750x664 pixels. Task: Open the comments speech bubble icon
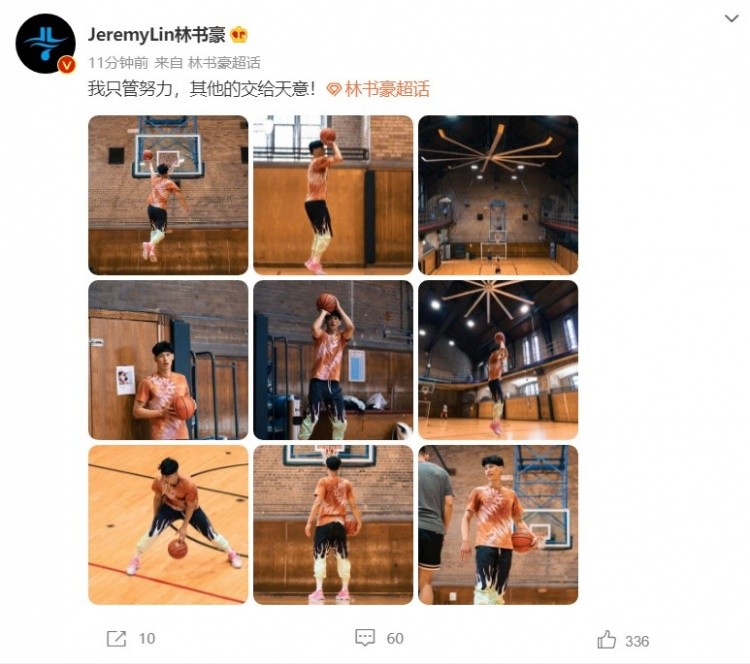click(x=365, y=638)
